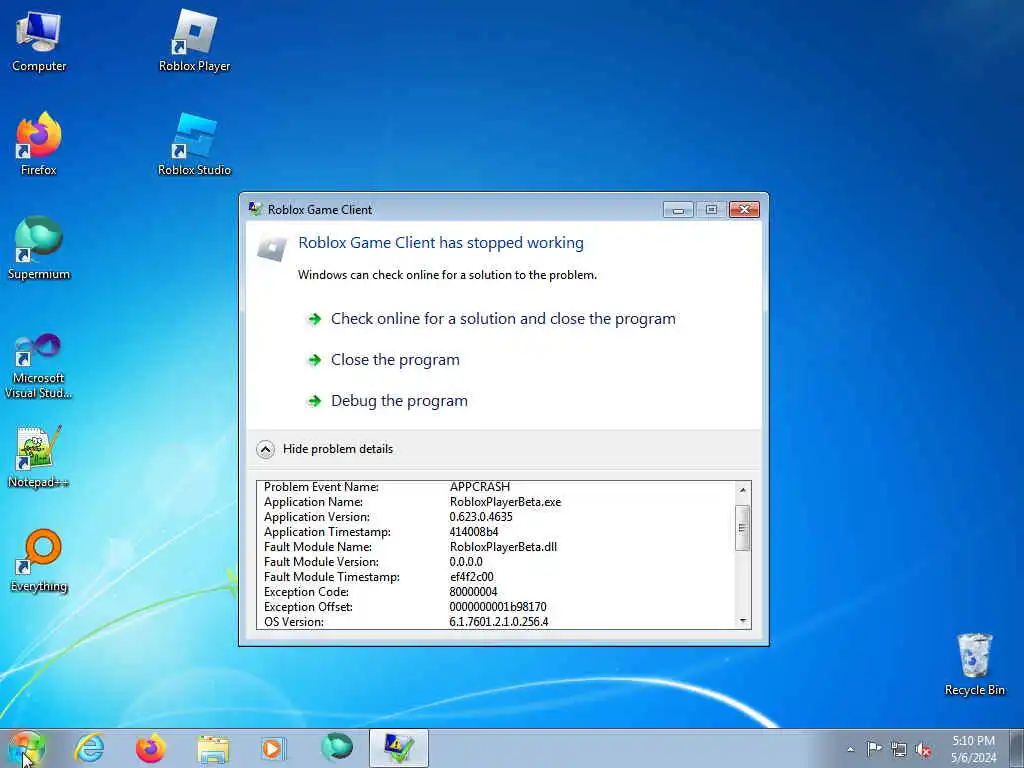Viewport: 1024px width, 768px height.
Task: Collapse with Hide problem details chevron
Action: [265, 449]
